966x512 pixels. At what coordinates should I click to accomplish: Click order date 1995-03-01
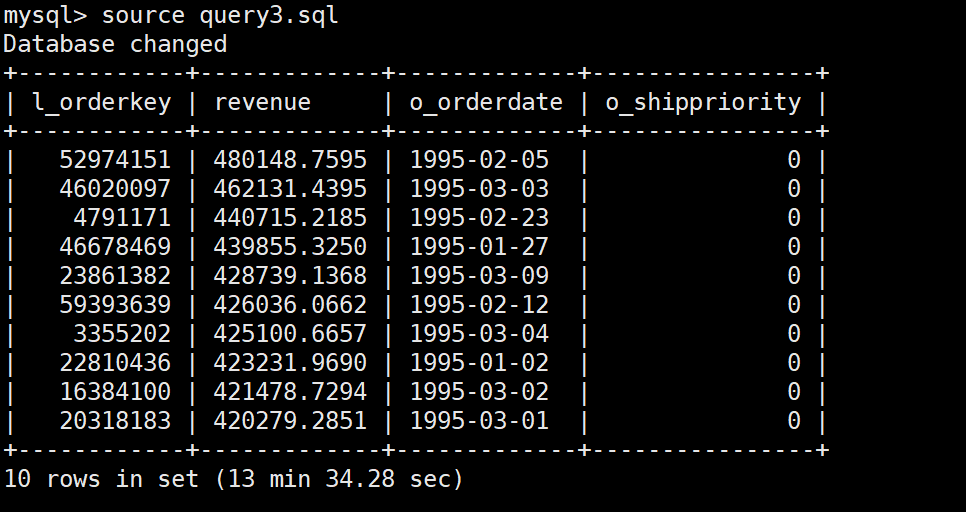[479, 421]
